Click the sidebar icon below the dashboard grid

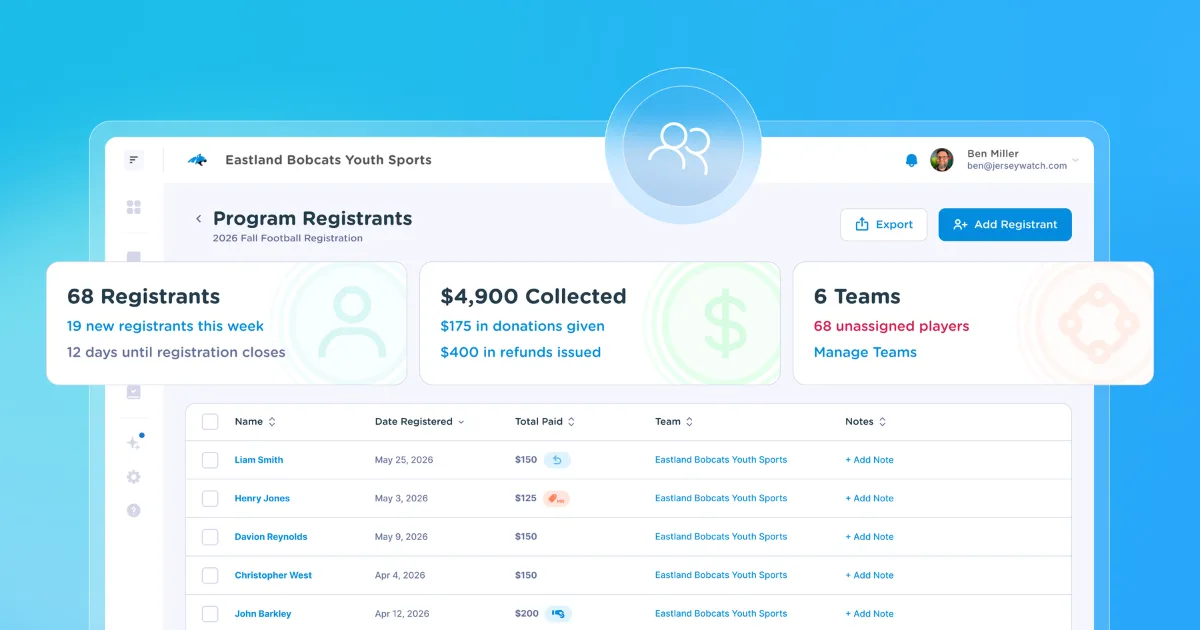134,257
